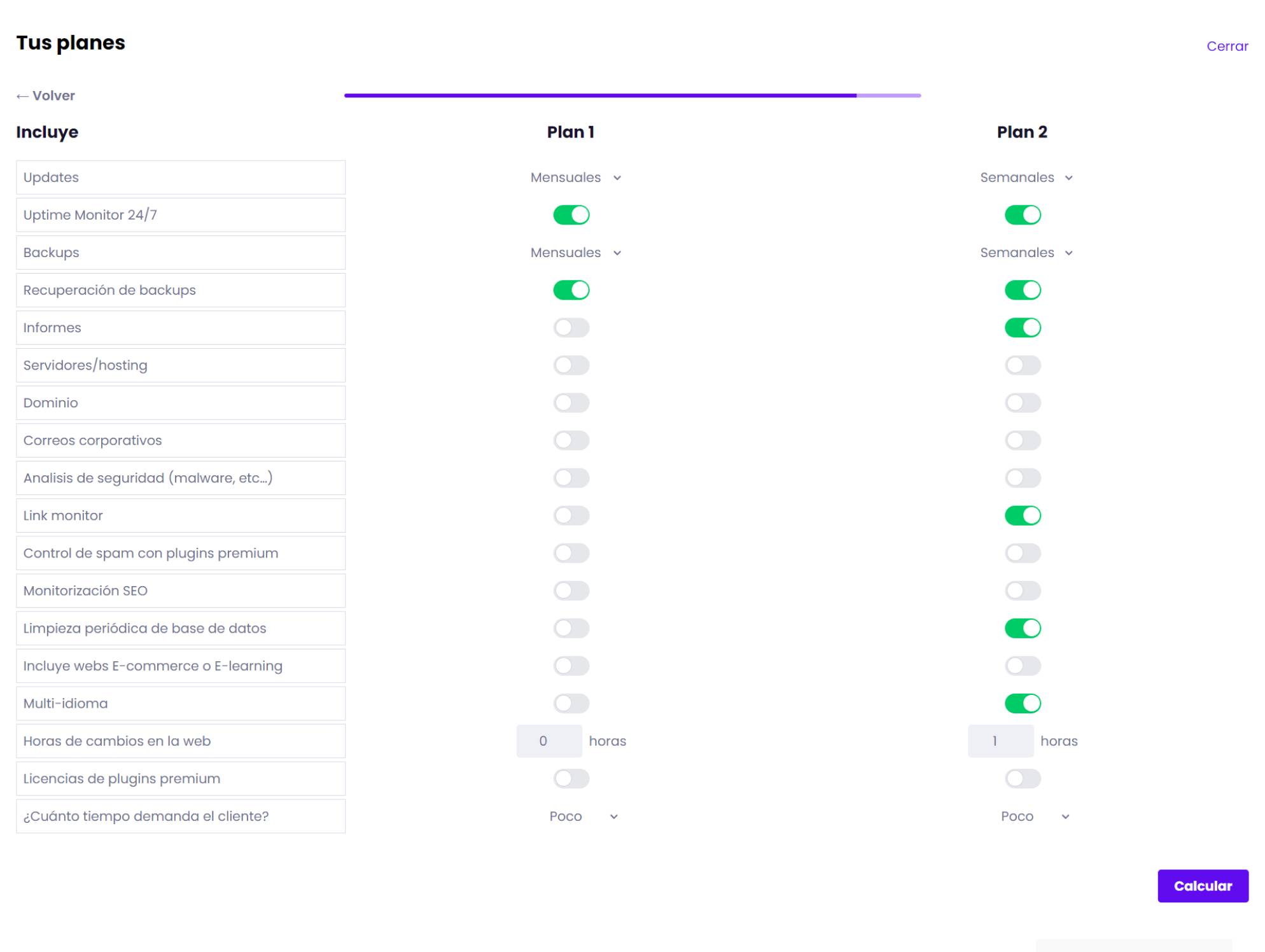Enable Incluye webs E-commerce toggle in Plan 1
The image size is (1265, 952).
[571, 665]
